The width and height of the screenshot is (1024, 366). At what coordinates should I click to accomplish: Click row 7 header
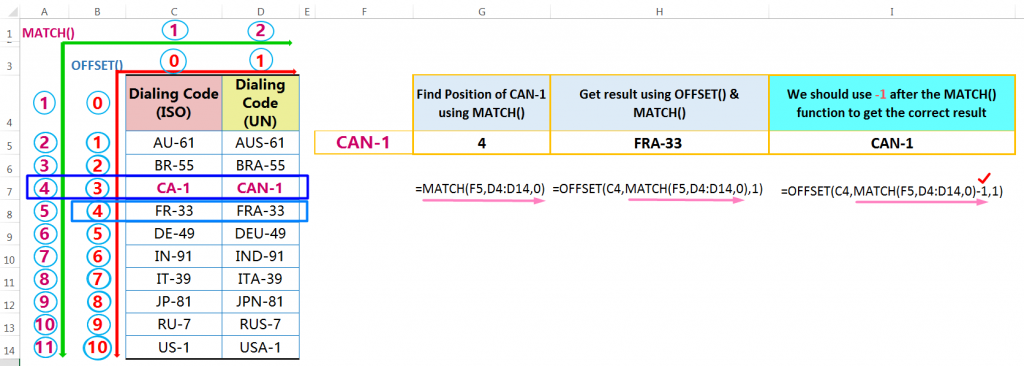9,192
